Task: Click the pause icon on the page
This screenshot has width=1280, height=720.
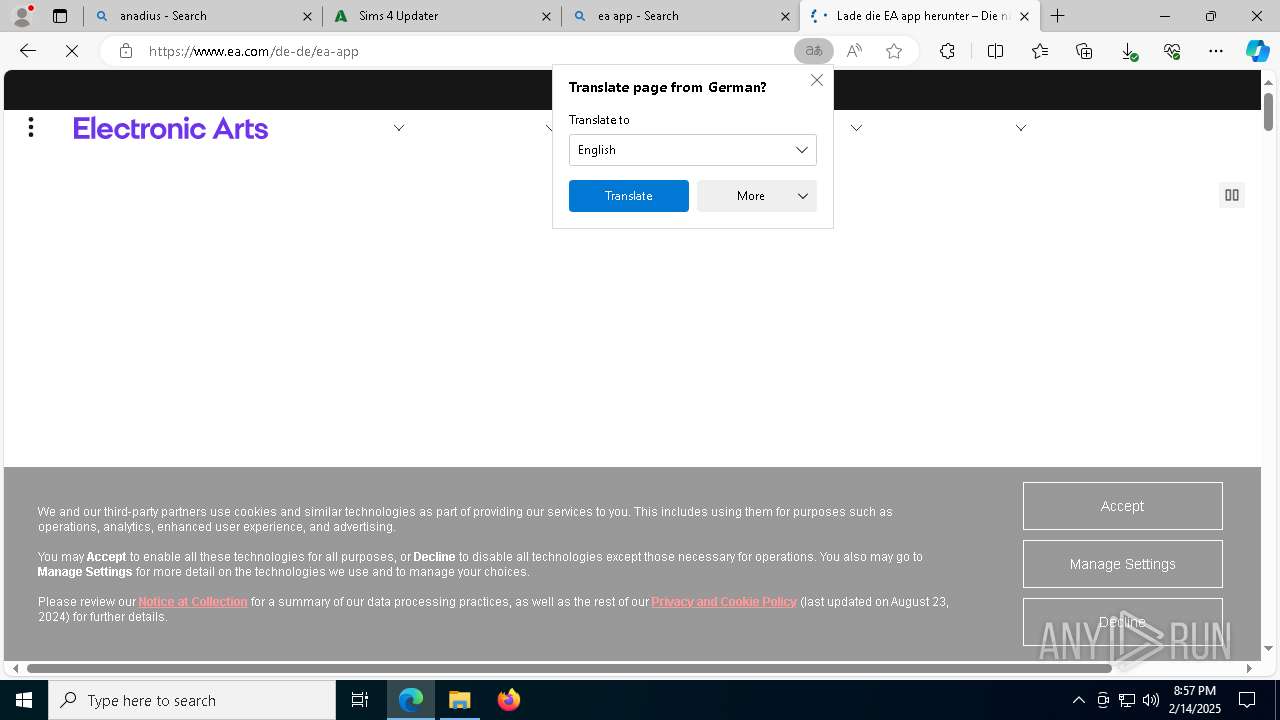Action: click(1232, 195)
